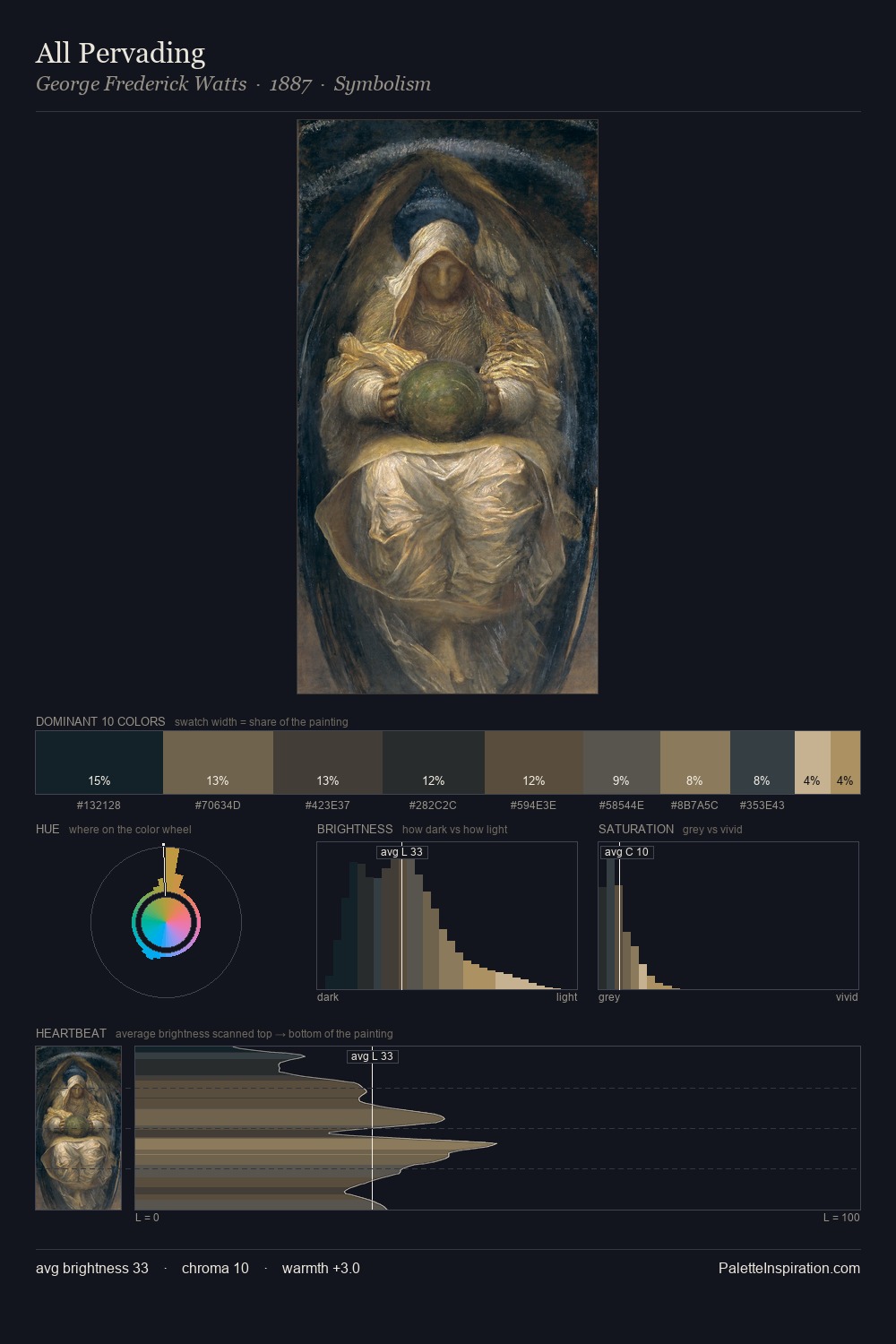Click the '#423E37' hex code label
The image size is (896, 1344).
[328, 806]
